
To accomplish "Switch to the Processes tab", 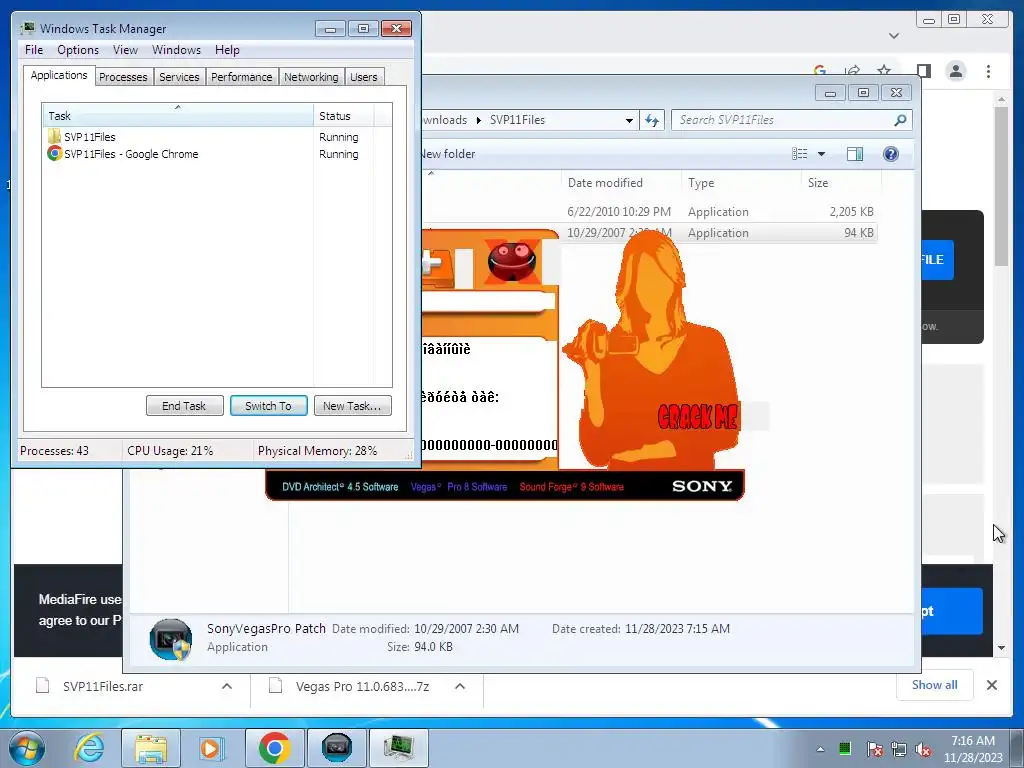I will point(123,77).
